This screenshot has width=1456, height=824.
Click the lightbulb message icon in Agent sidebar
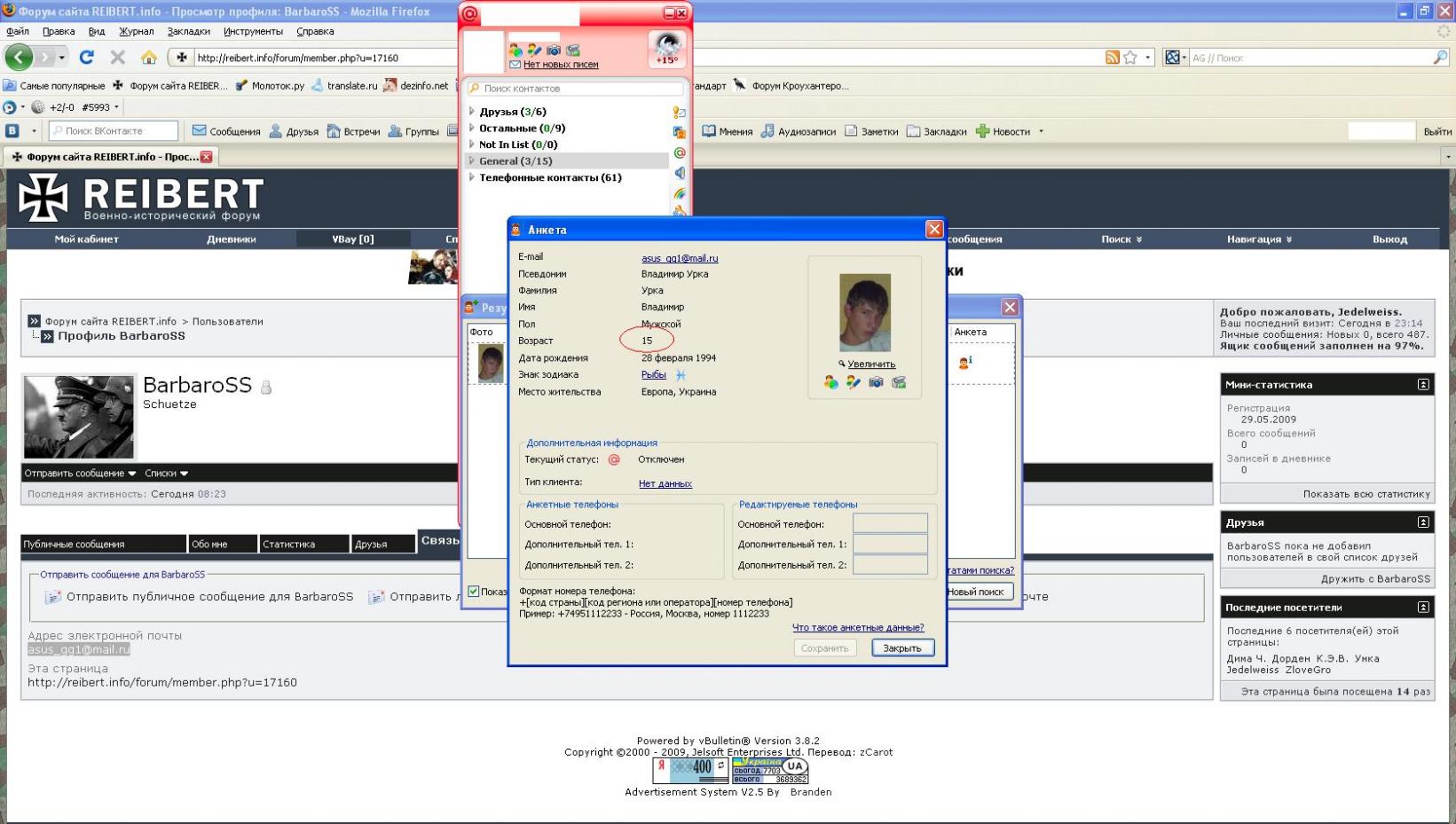point(680,113)
